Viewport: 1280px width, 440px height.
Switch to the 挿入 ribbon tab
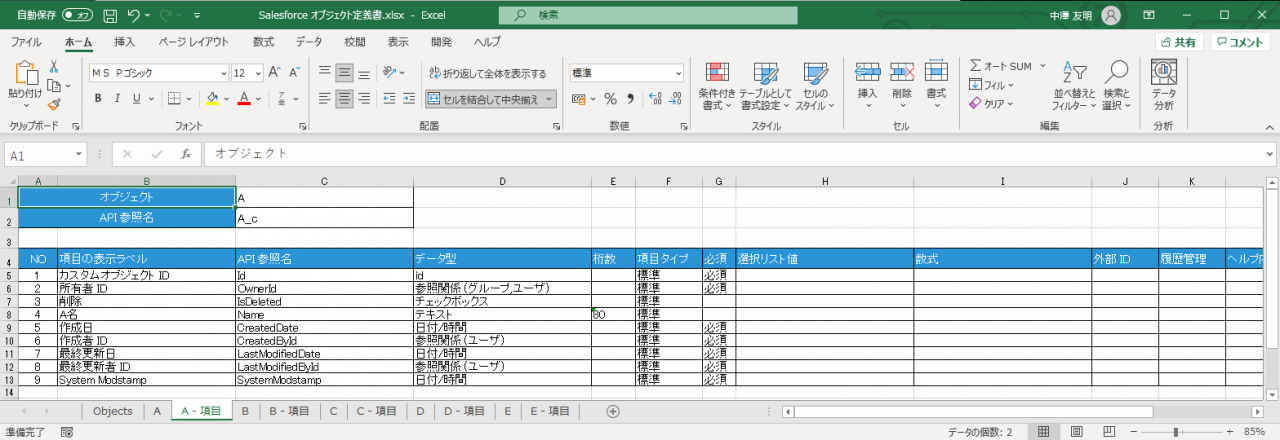(125, 42)
